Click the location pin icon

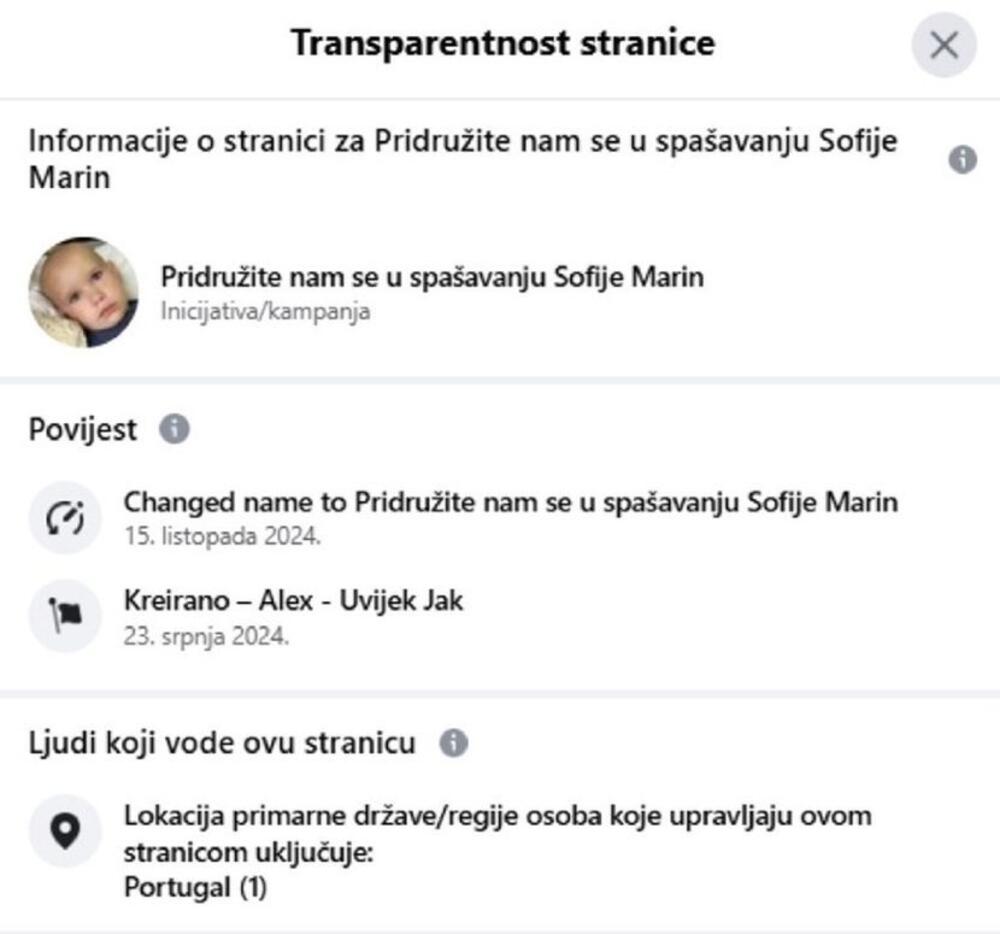pyautogui.click(x=65, y=831)
